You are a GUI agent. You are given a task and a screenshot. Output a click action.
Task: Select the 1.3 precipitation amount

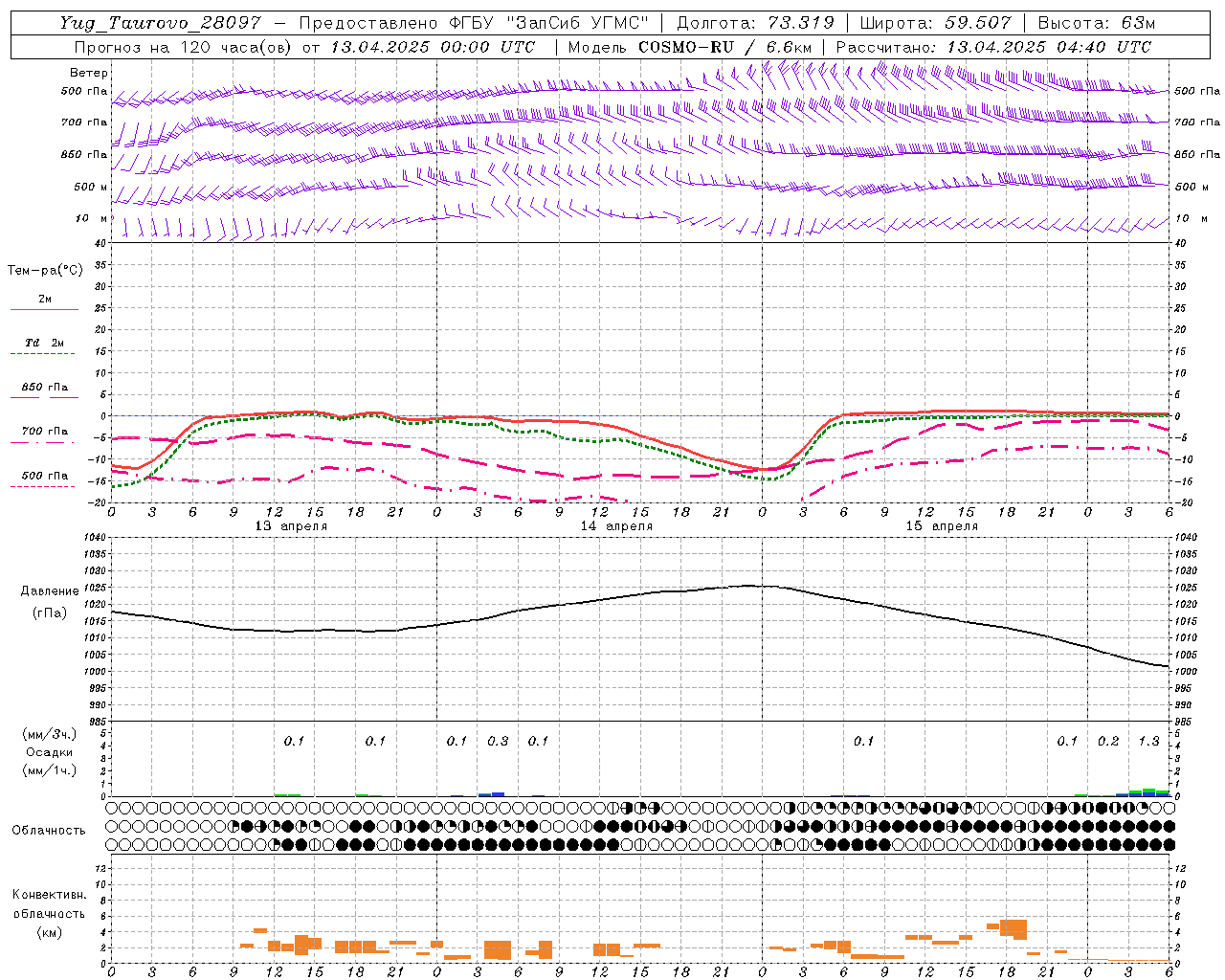(x=1148, y=741)
